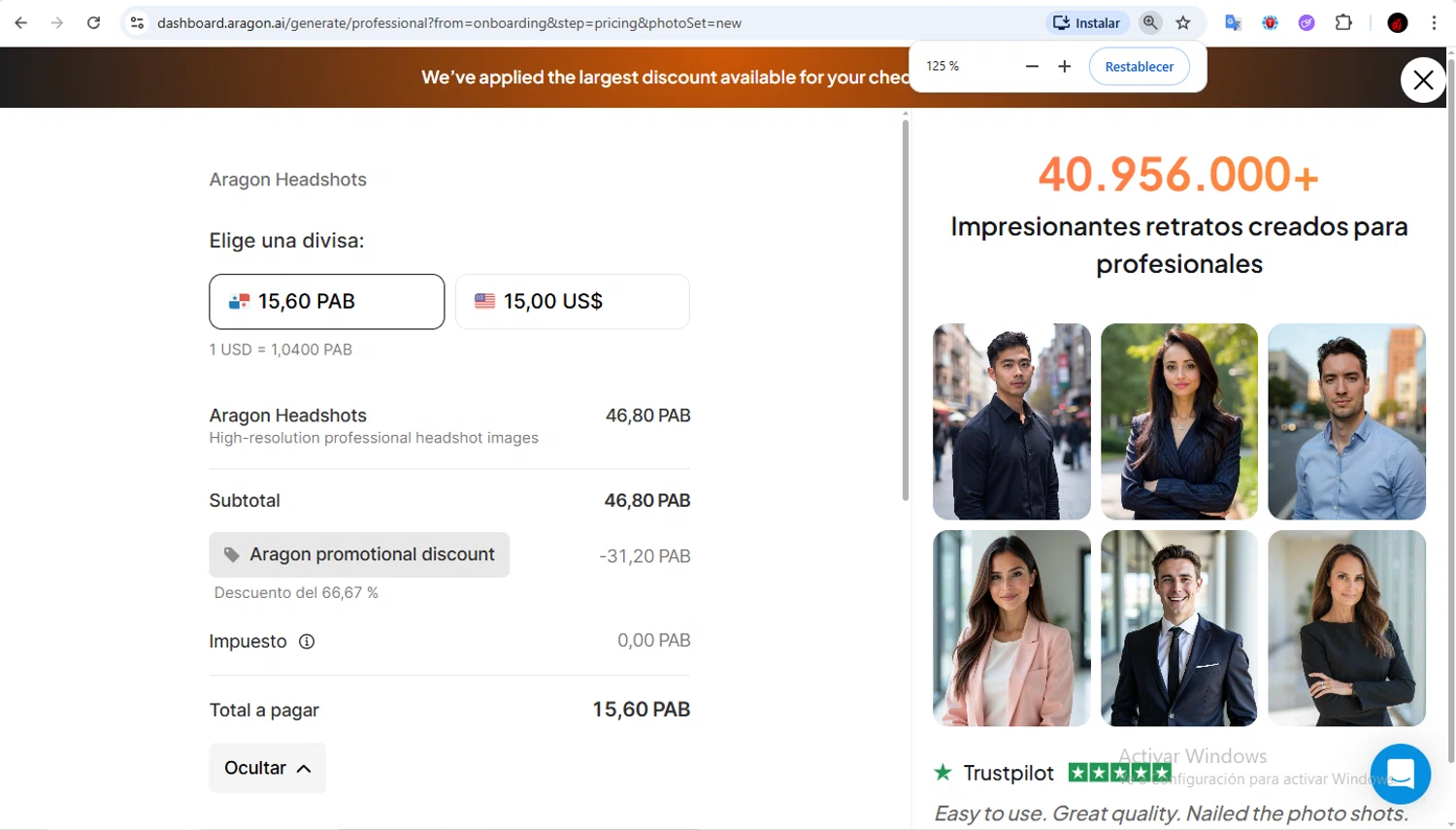This screenshot has height=830, width=1456.
Task: Open the red bug extension icon
Action: (x=1270, y=22)
